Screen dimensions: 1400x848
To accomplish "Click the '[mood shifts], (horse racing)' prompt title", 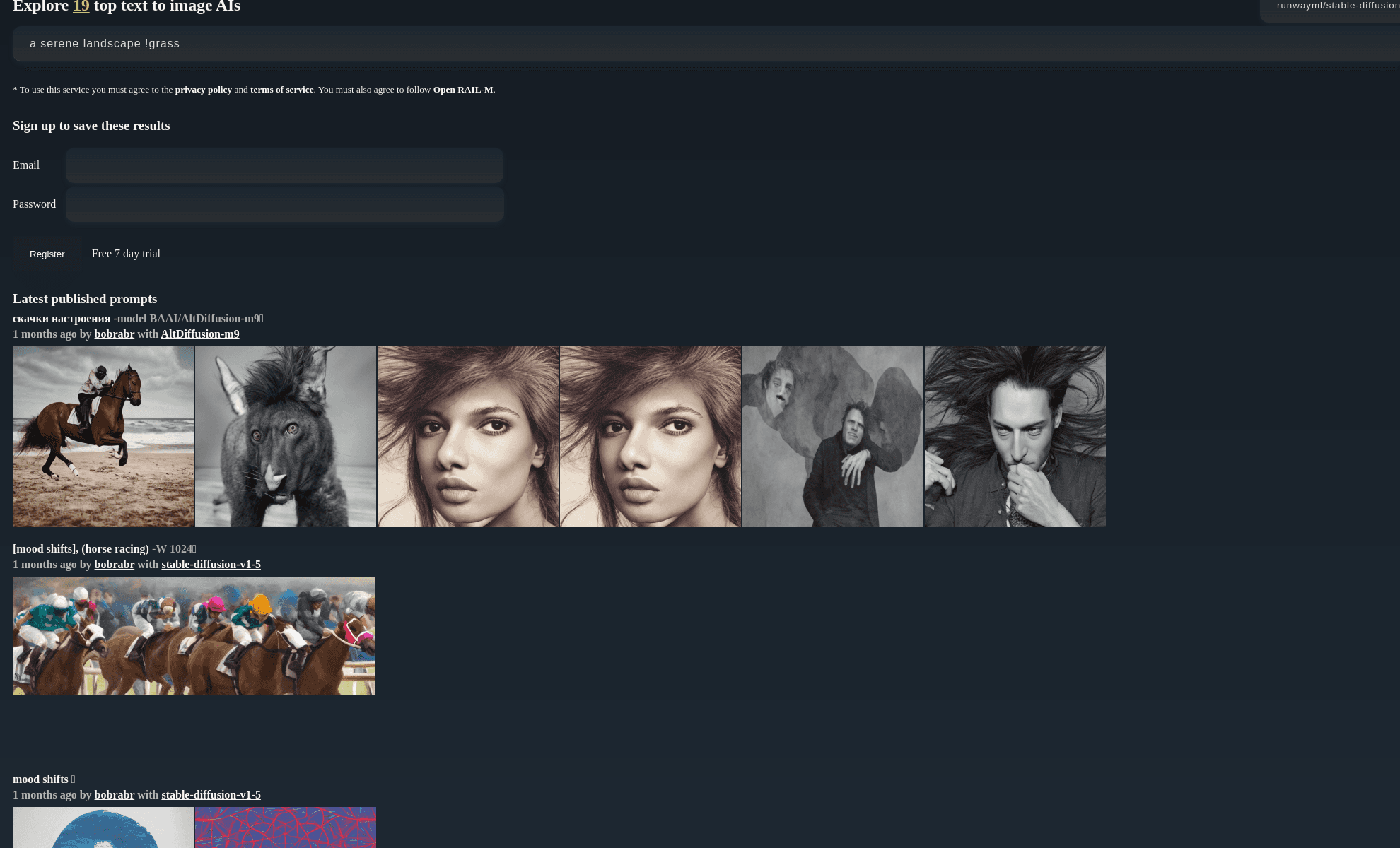I will [x=81, y=549].
